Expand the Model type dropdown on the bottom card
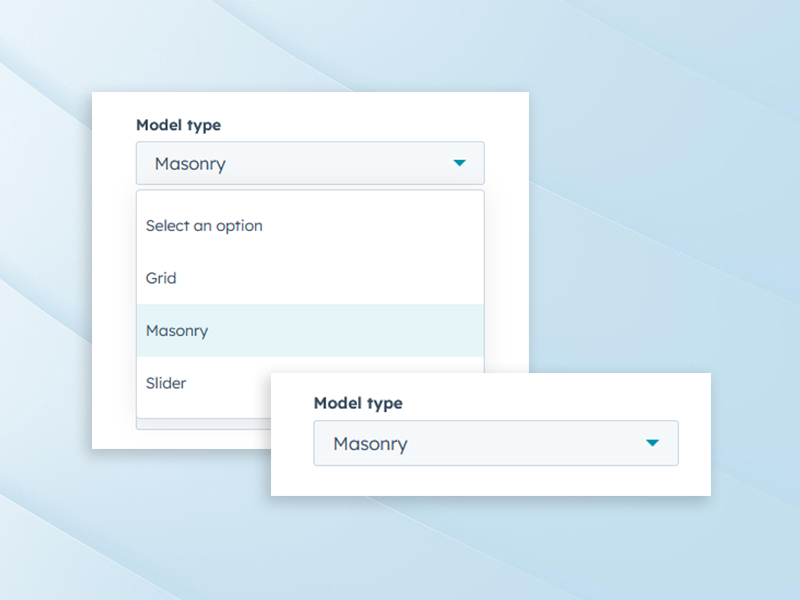This screenshot has width=800, height=600. [497, 443]
